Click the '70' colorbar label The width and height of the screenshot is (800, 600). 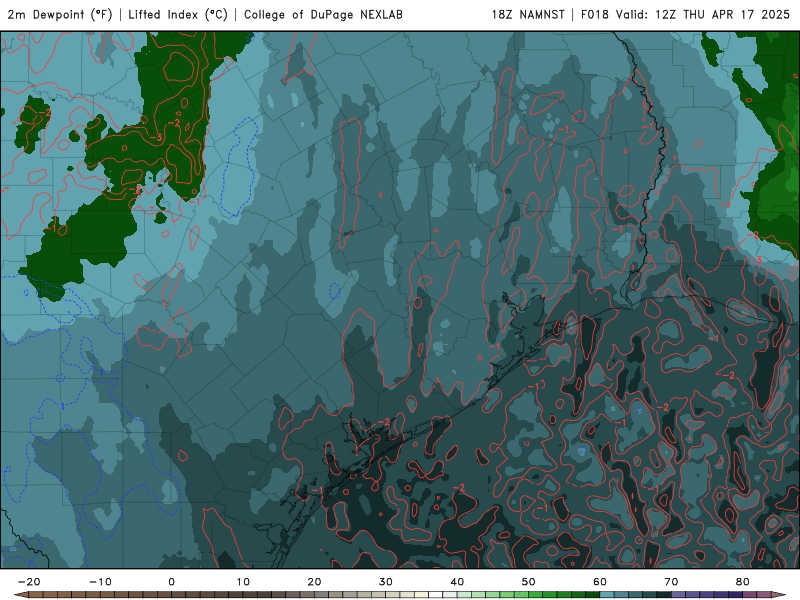671,582
